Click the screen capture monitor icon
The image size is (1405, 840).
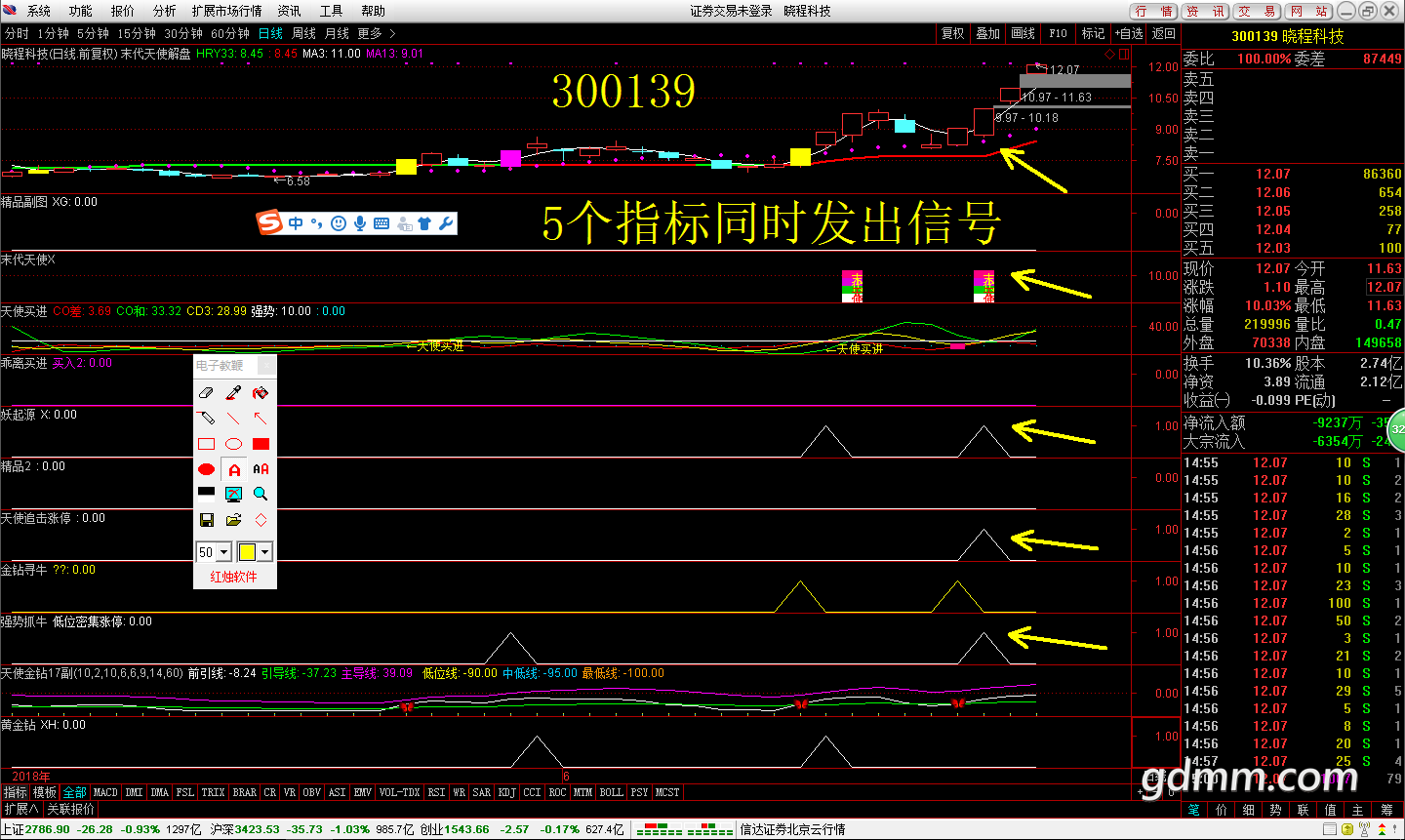point(233,494)
